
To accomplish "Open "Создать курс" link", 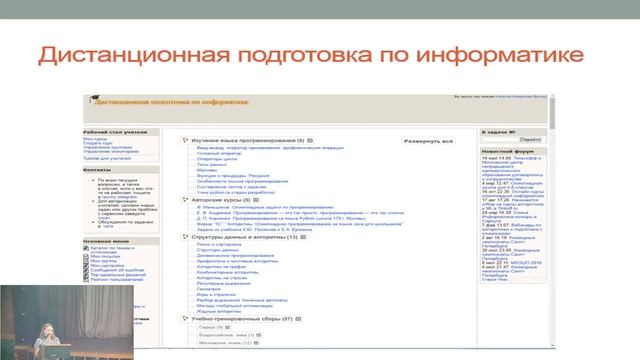I will [x=98, y=143].
